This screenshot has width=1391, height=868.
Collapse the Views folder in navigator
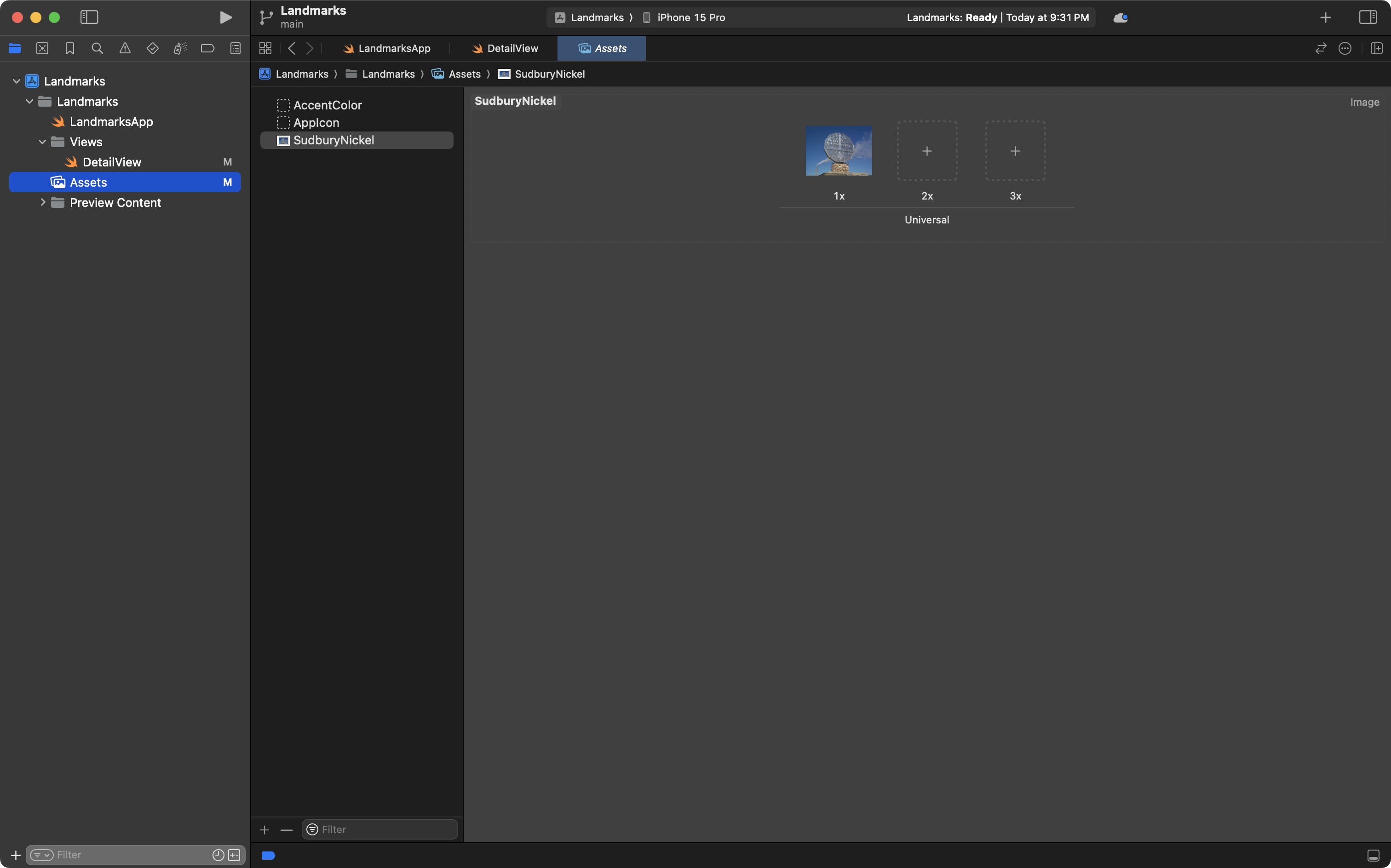point(42,142)
